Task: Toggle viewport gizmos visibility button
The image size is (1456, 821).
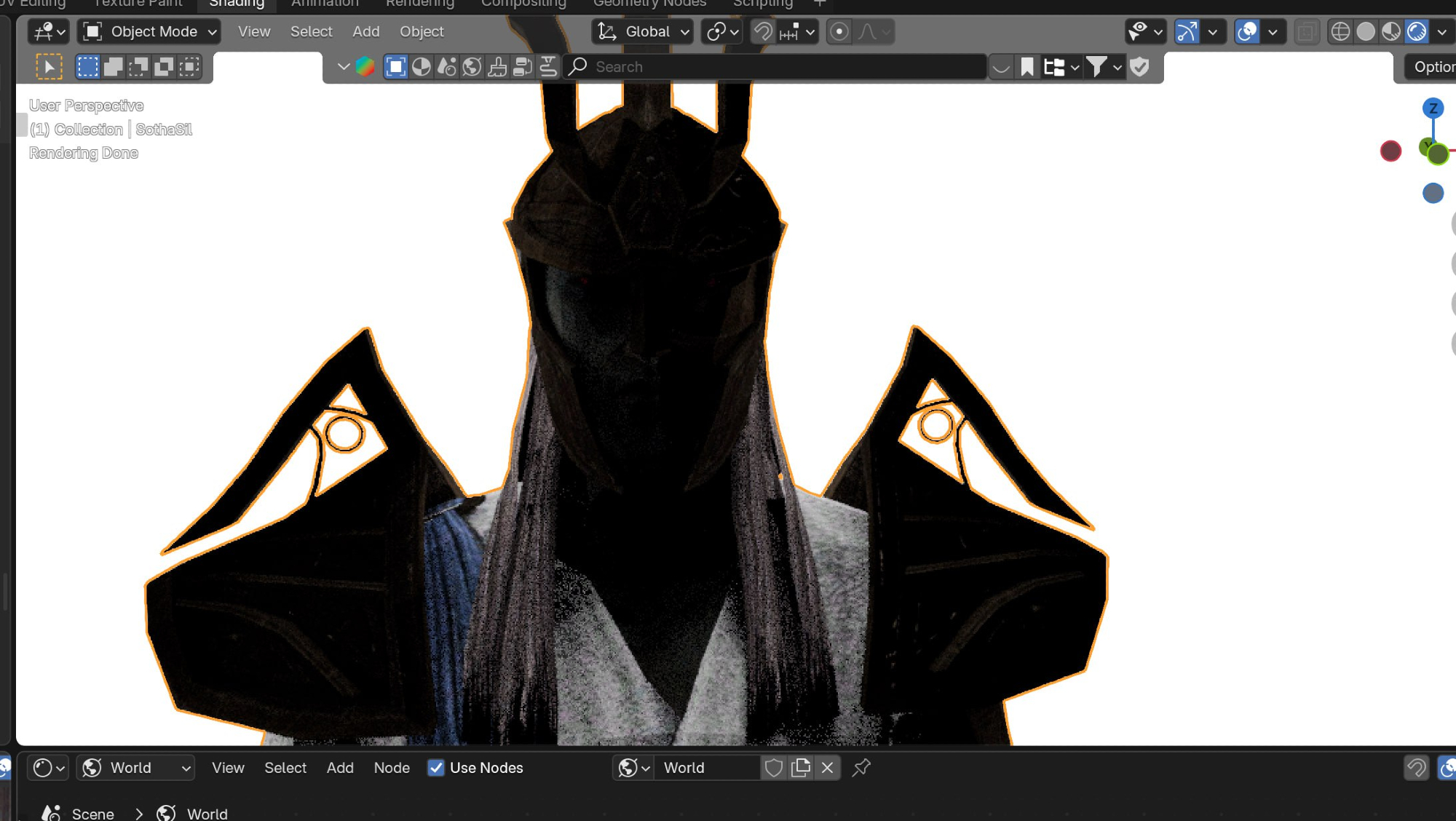Action: coord(1187,31)
